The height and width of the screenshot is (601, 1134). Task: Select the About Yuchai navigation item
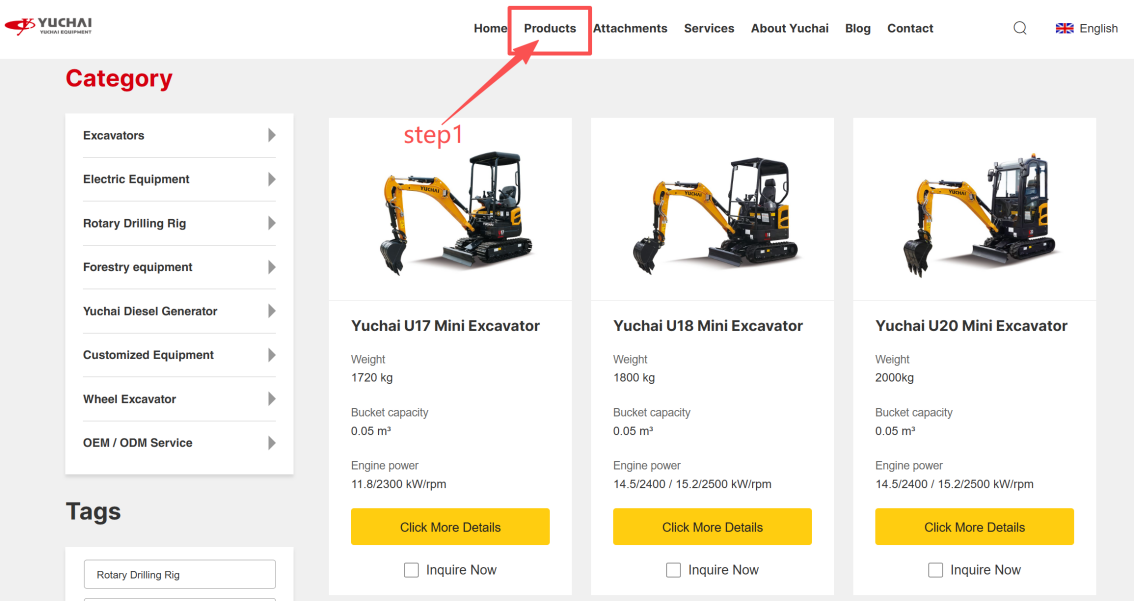[789, 28]
